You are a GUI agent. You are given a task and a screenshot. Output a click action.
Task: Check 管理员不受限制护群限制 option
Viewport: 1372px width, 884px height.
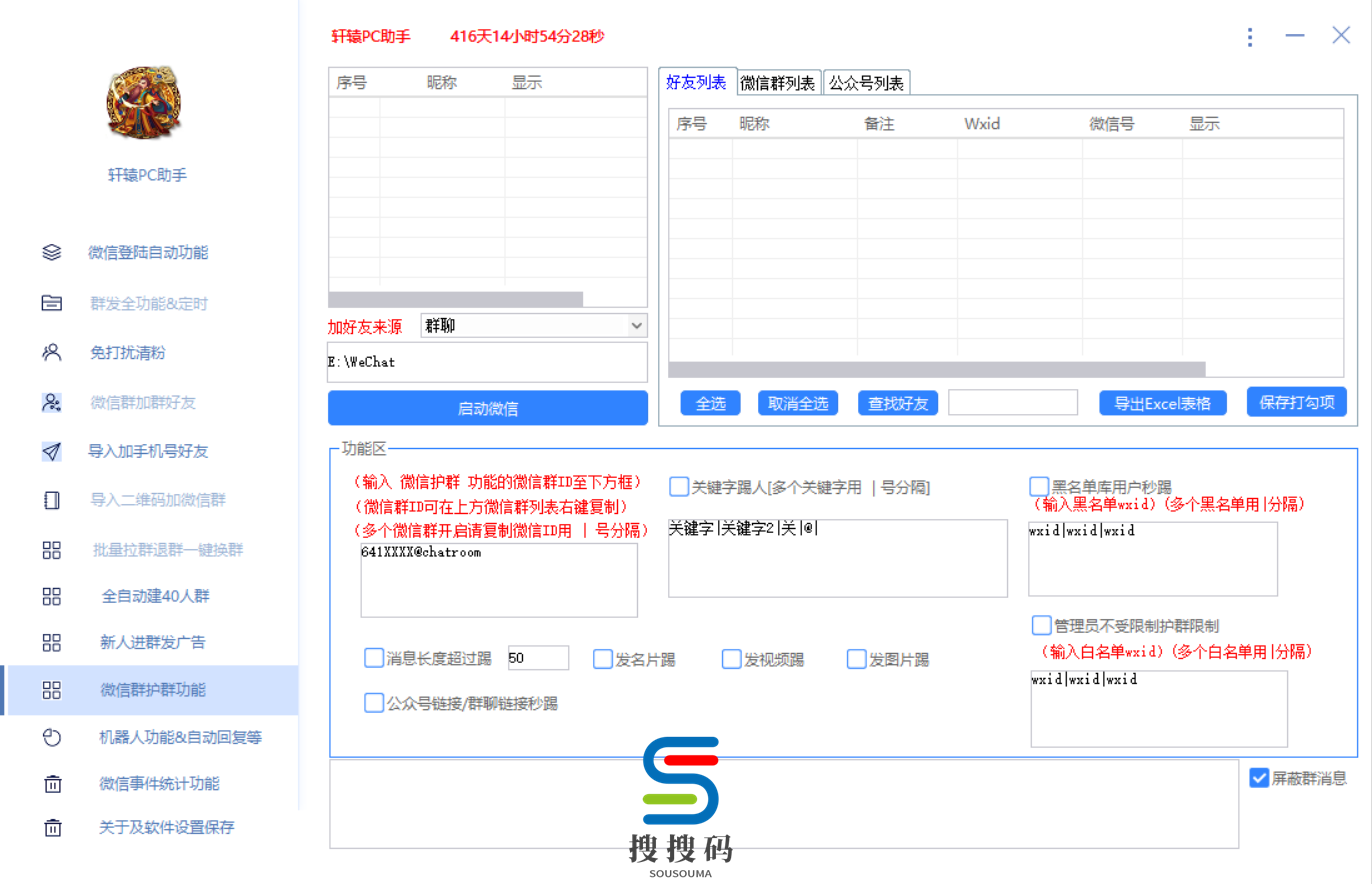point(1041,626)
